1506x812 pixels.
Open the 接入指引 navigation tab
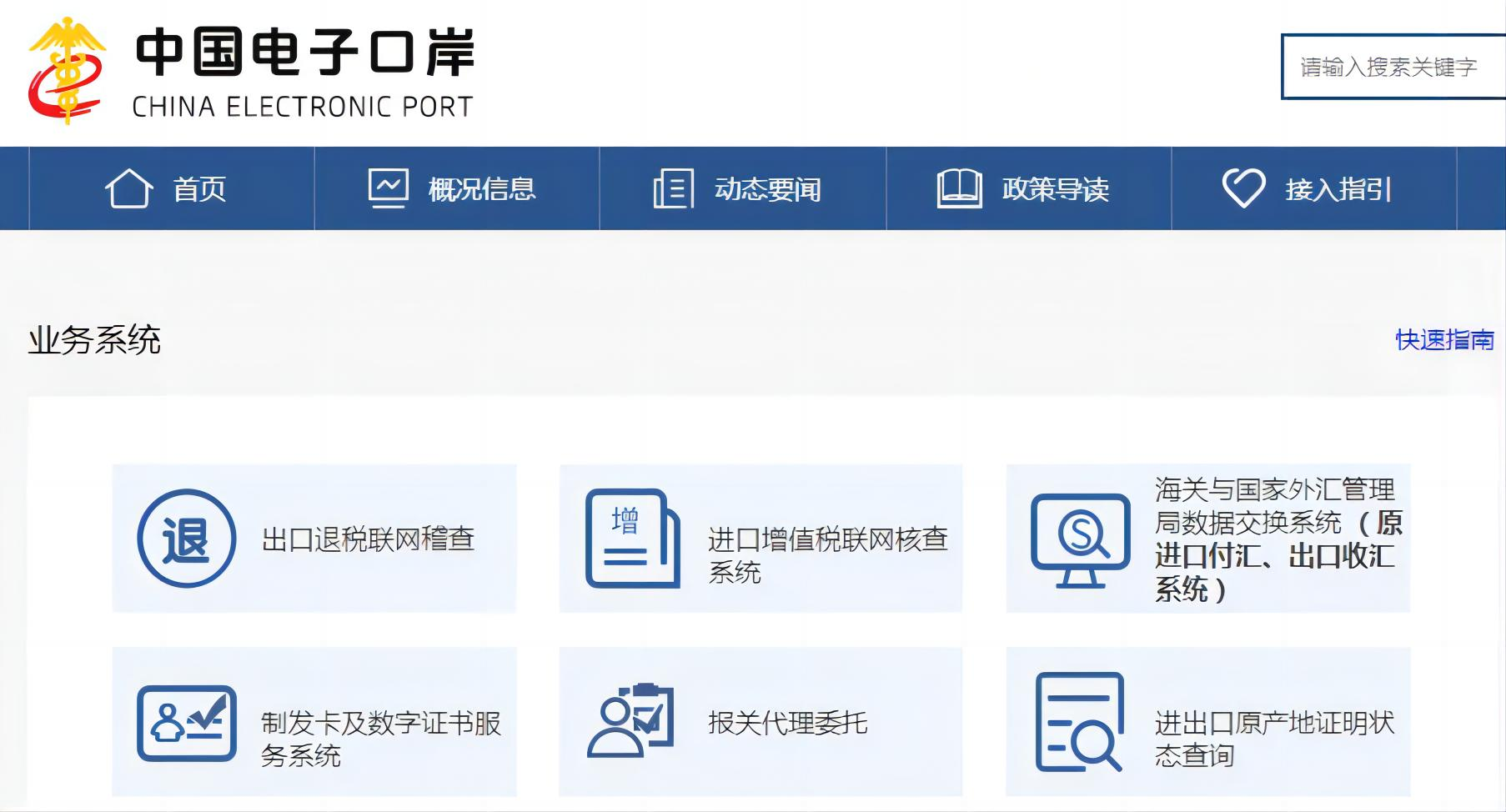tap(1314, 188)
